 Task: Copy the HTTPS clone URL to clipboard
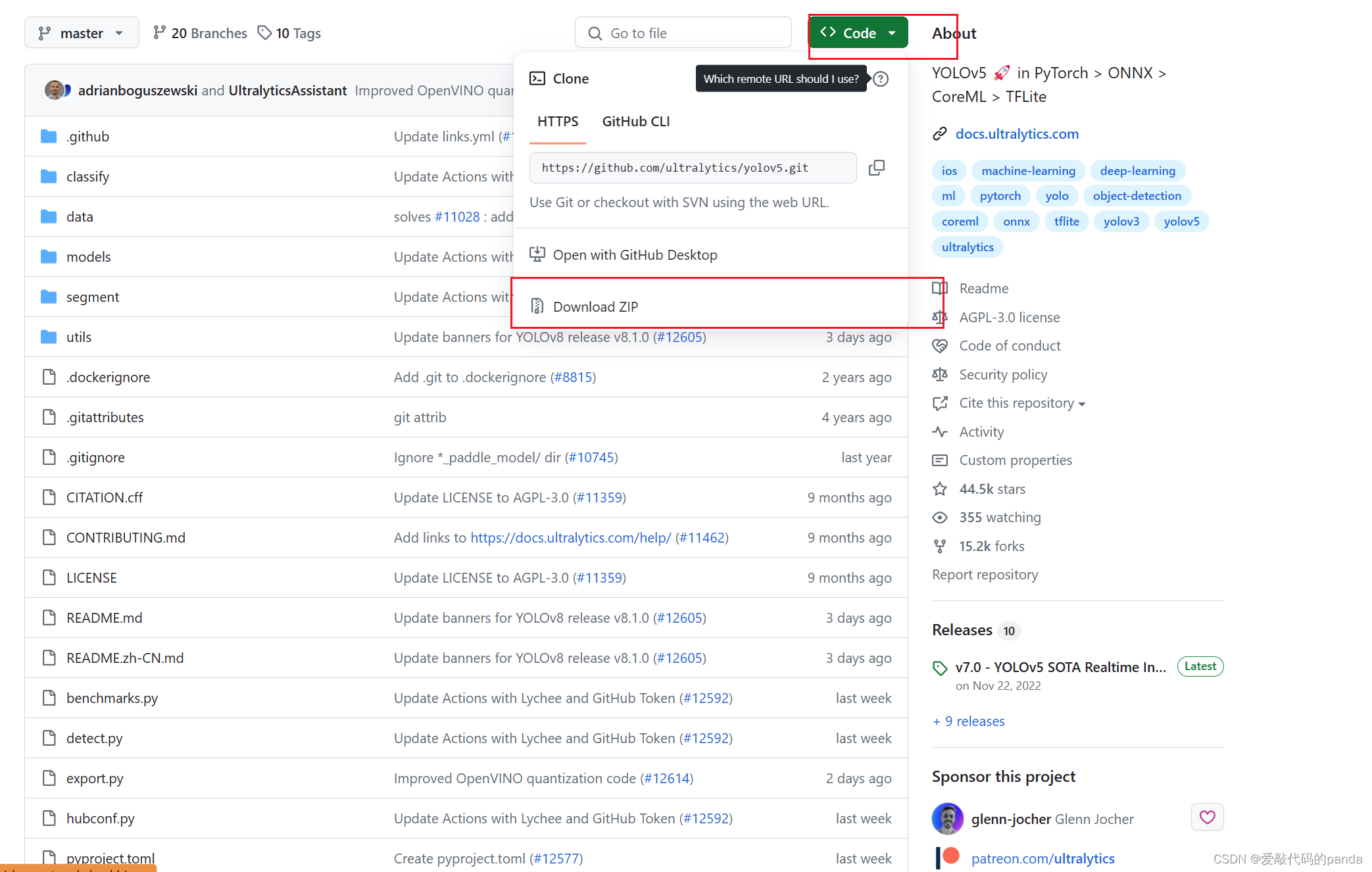(x=876, y=168)
